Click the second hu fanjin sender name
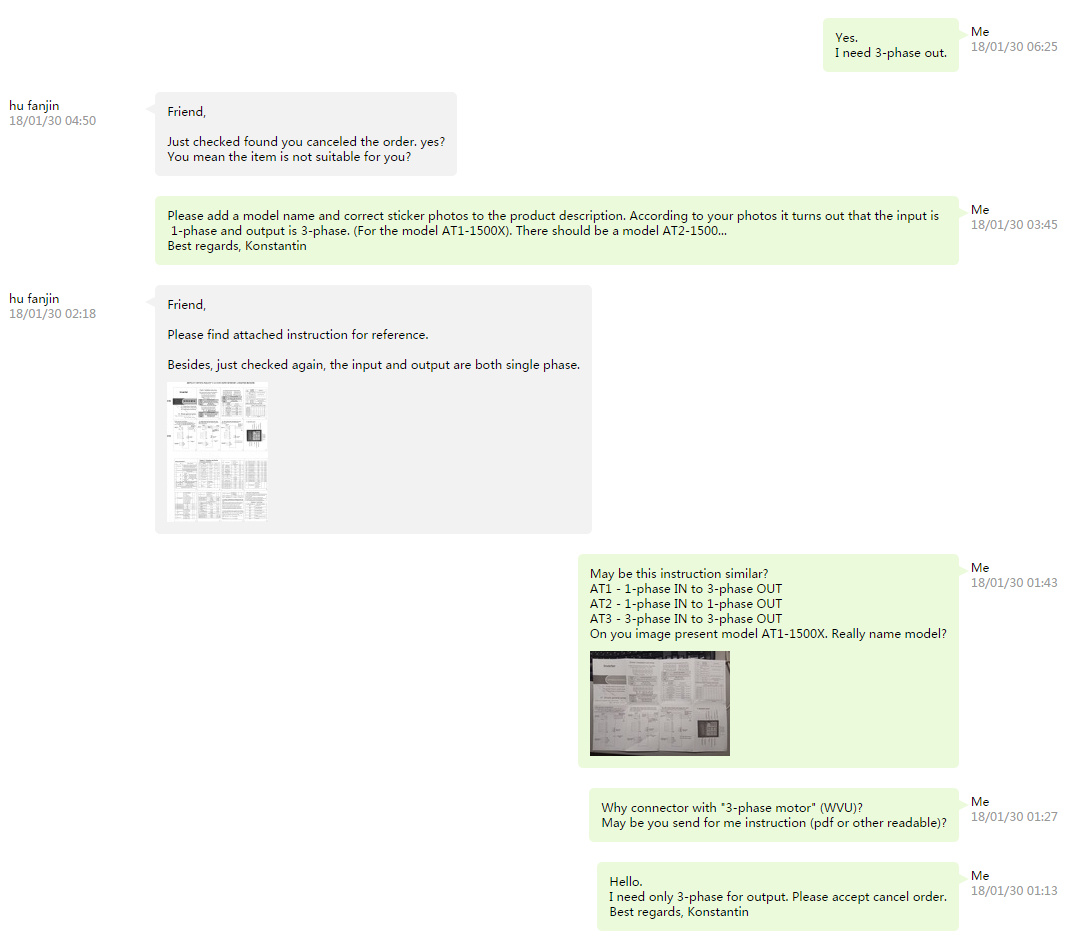 click(34, 298)
